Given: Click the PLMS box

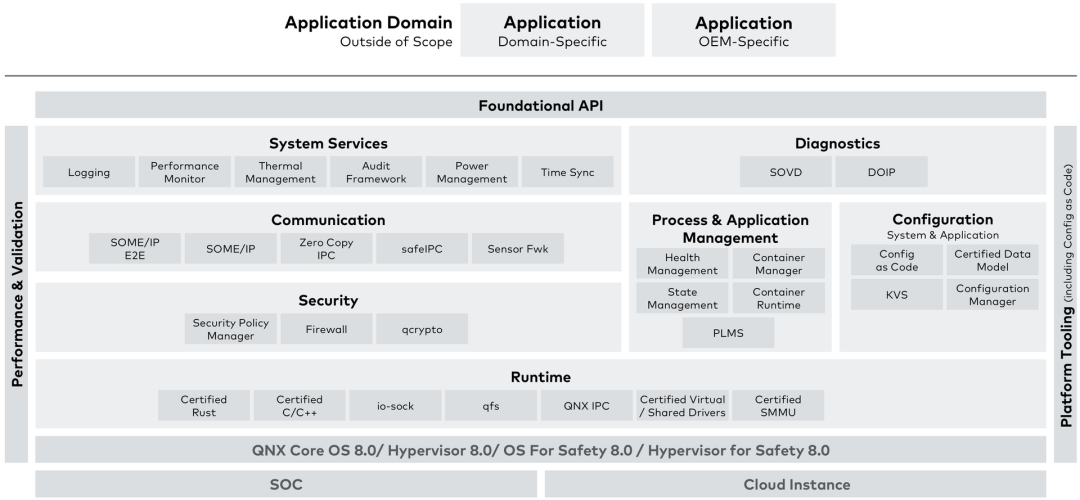Looking at the screenshot, I should tap(729, 333).
